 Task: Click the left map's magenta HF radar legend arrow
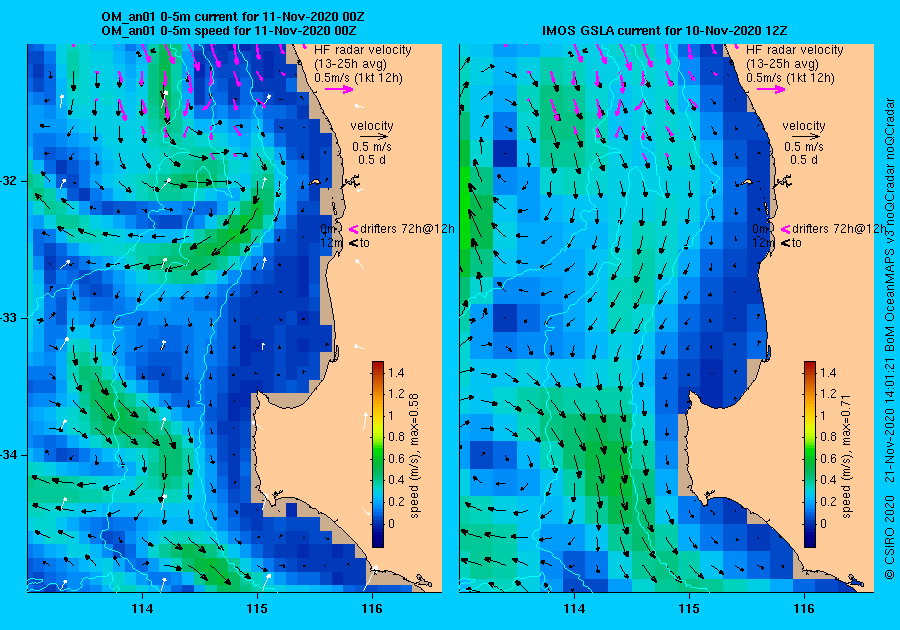click(339, 89)
